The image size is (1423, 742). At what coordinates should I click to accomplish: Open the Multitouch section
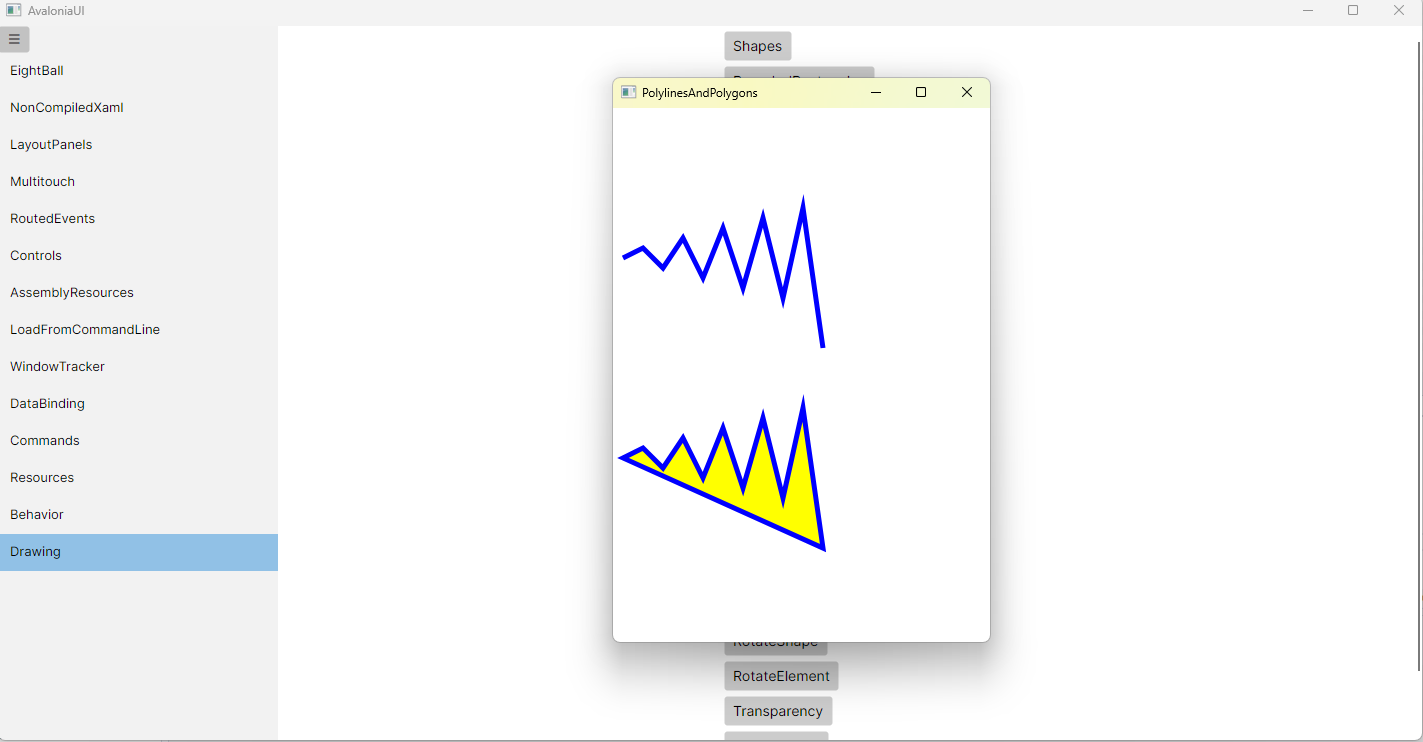click(x=139, y=182)
